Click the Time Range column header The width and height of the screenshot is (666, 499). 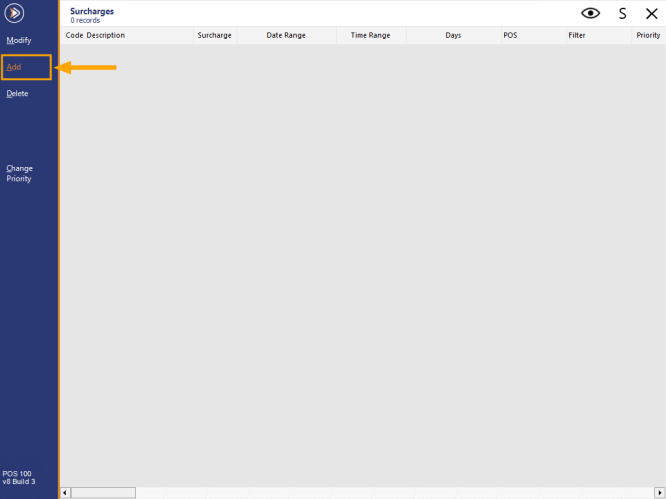pyautogui.click(x=370, y=35)
